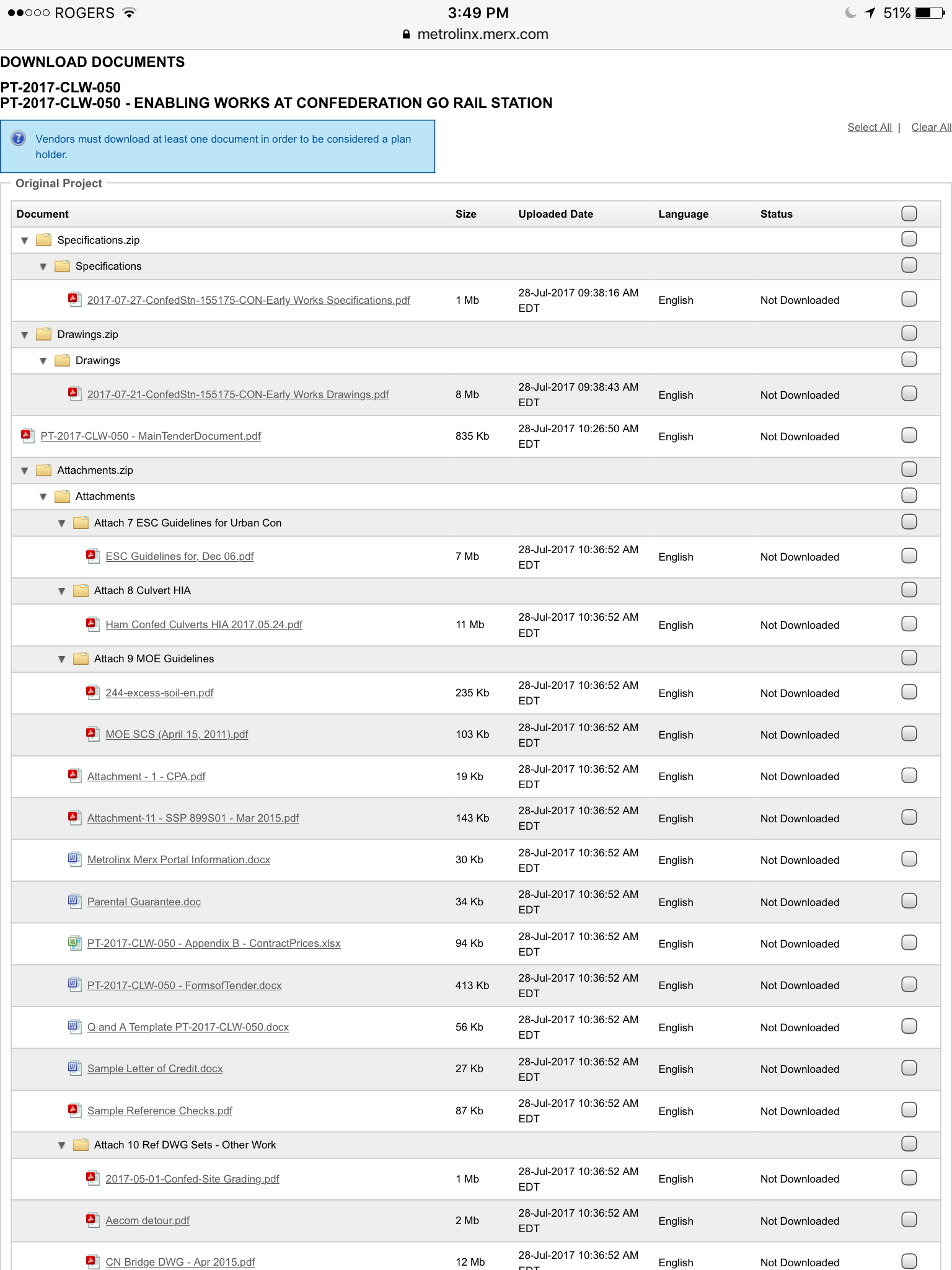Open Early Works Specifications.pdf link
952x1270 pixels.
tap(249, 300)
